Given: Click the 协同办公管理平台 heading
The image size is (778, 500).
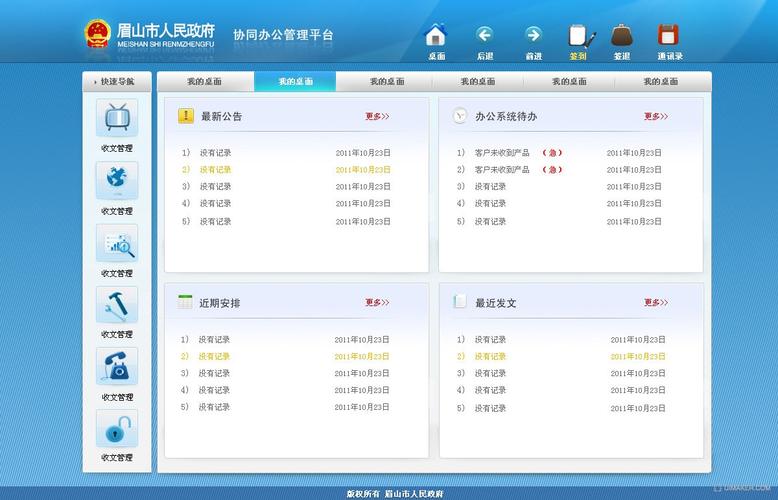Looking at the screenshot, I should tap(283, 35).
